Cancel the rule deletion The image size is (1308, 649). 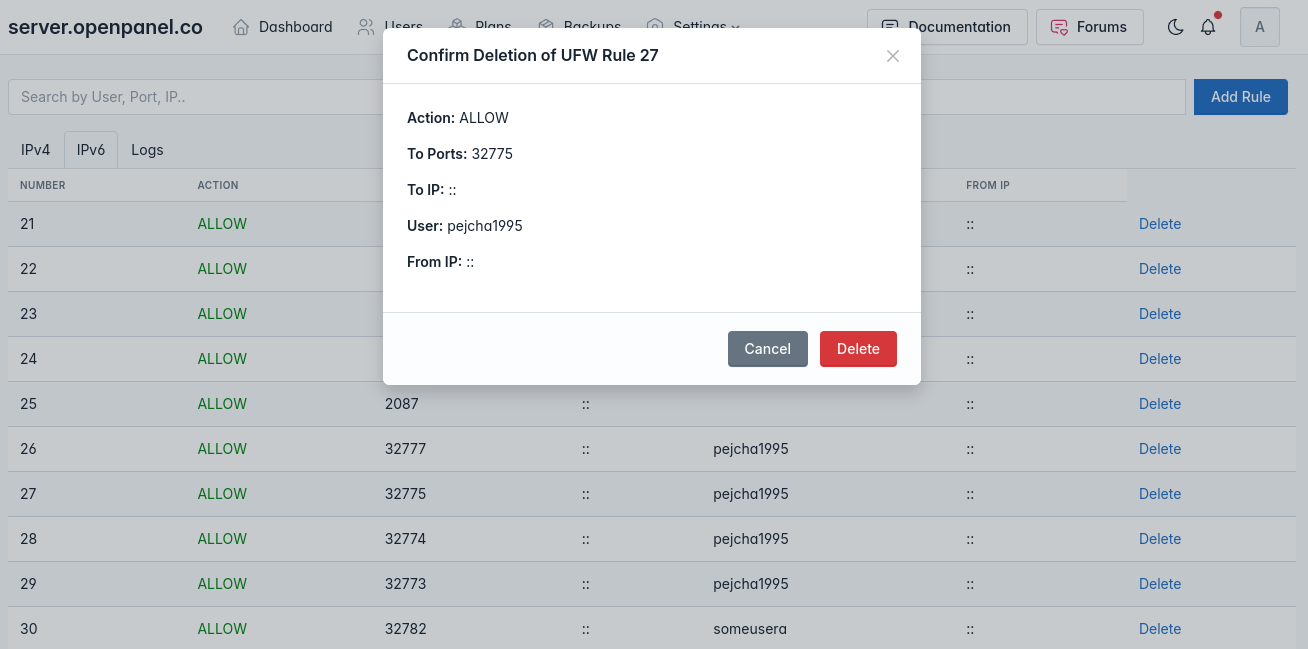coord(767,349)
